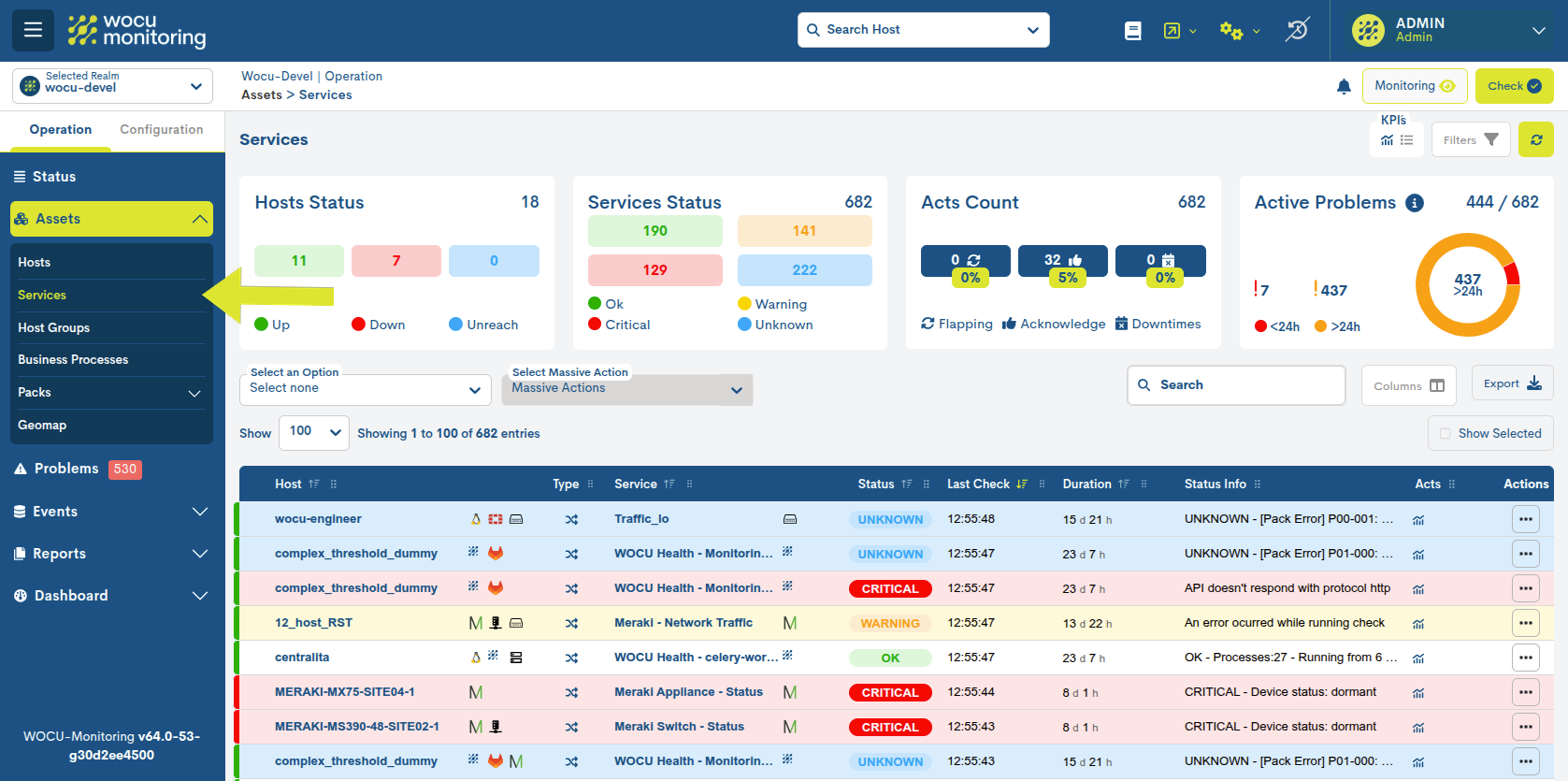This screenshot has width=1568, height=781.
Task: Toggle the Monitoring eye button
Action: (x=1415, y=86)
